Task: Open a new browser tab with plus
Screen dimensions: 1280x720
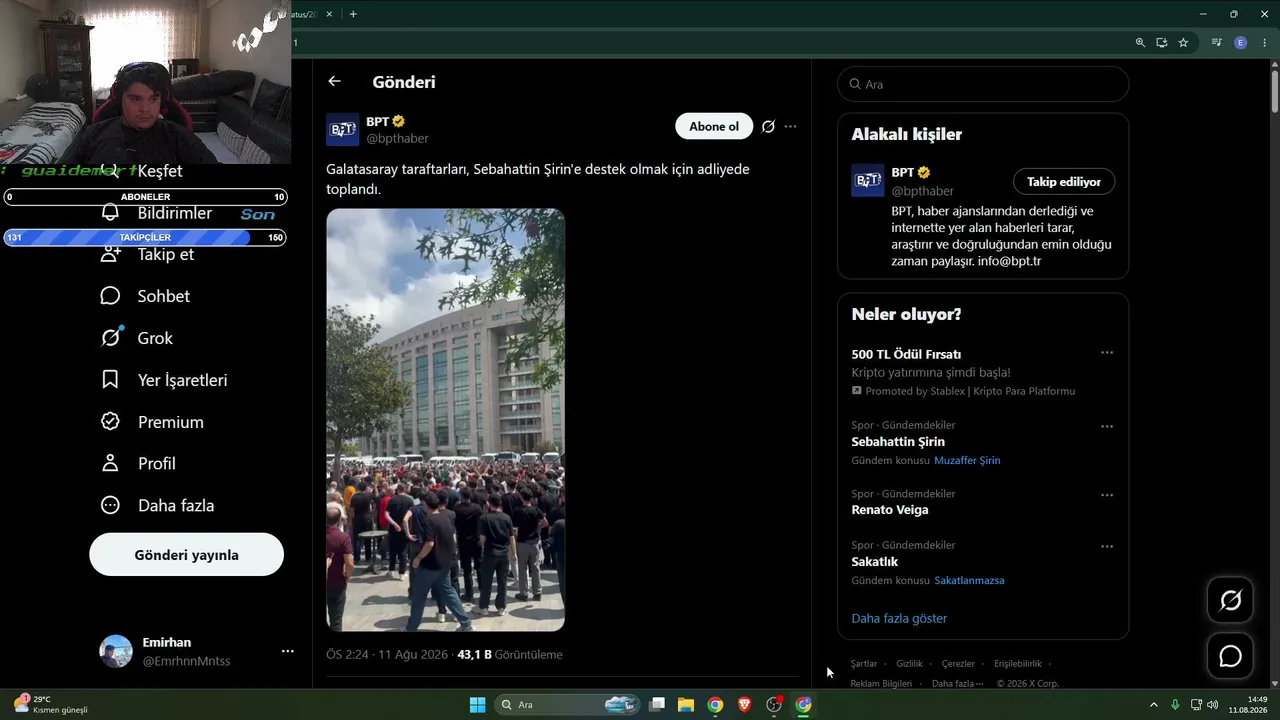Action: 353,14
